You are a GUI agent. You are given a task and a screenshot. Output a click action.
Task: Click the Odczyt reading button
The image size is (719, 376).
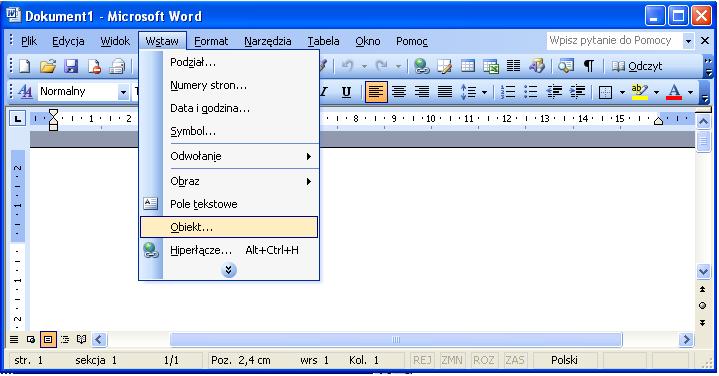tap(637, 66)
